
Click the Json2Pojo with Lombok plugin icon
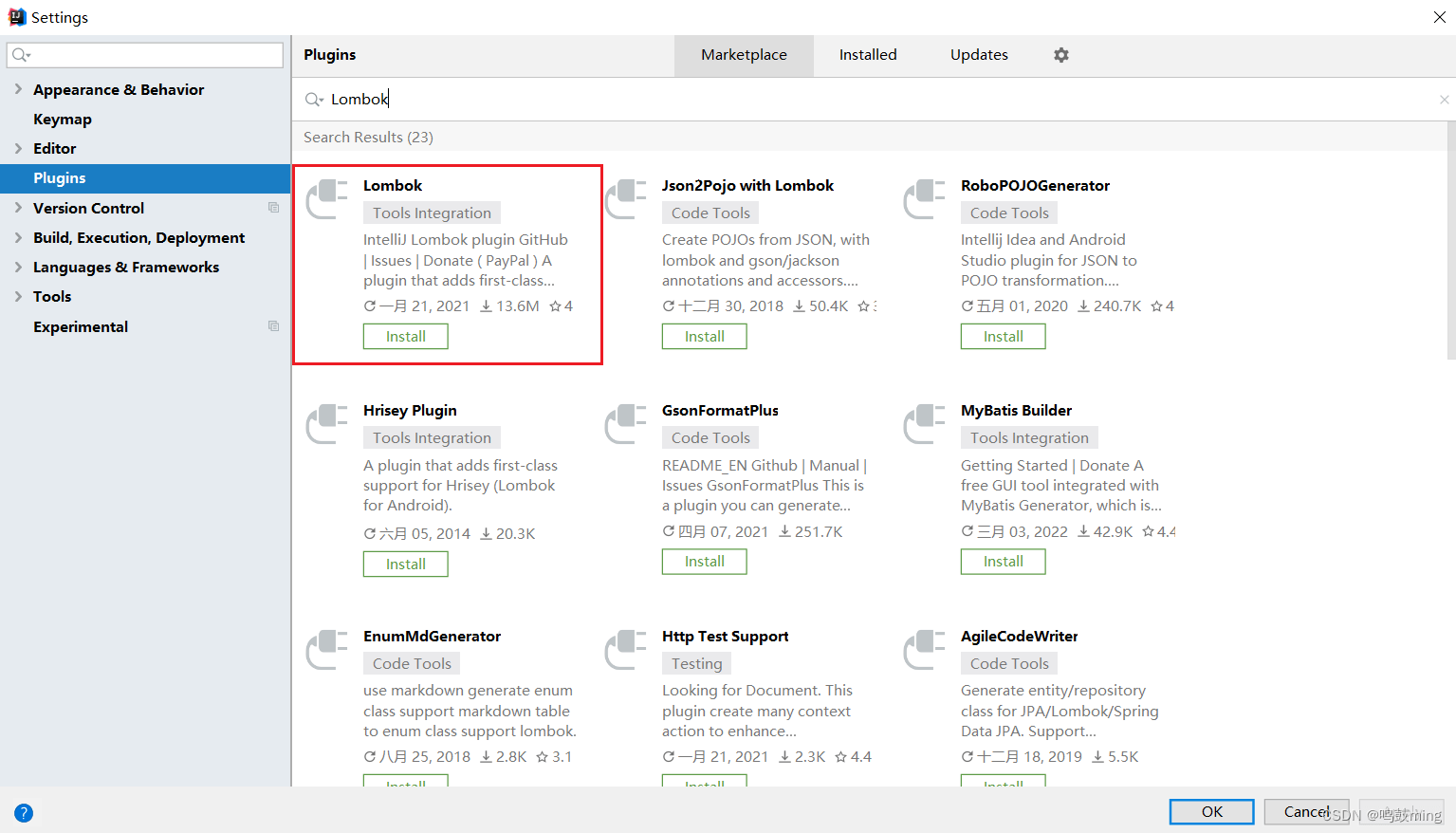[626, 198]
